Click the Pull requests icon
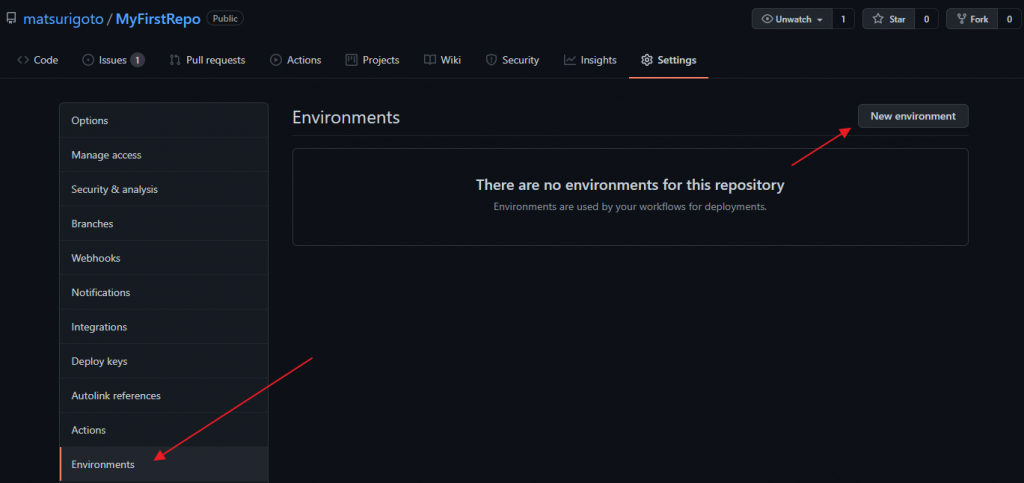Viewport: 1024px width, 483px height. pos(174,60)
